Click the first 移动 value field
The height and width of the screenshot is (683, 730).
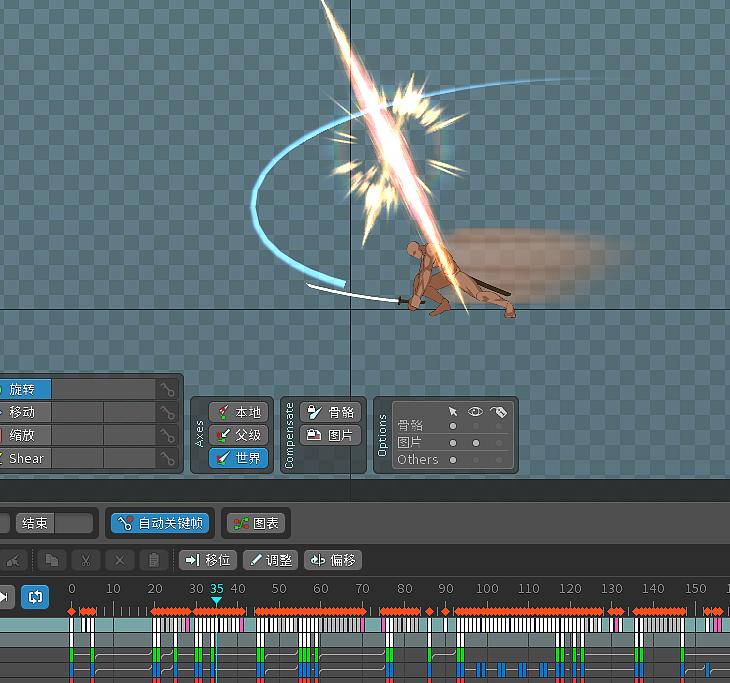(x=77, y=412)
